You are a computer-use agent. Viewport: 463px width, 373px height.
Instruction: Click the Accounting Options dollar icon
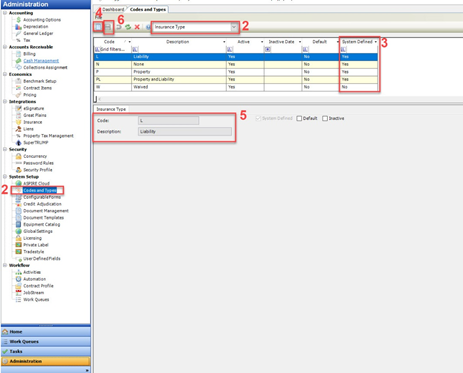19,20
